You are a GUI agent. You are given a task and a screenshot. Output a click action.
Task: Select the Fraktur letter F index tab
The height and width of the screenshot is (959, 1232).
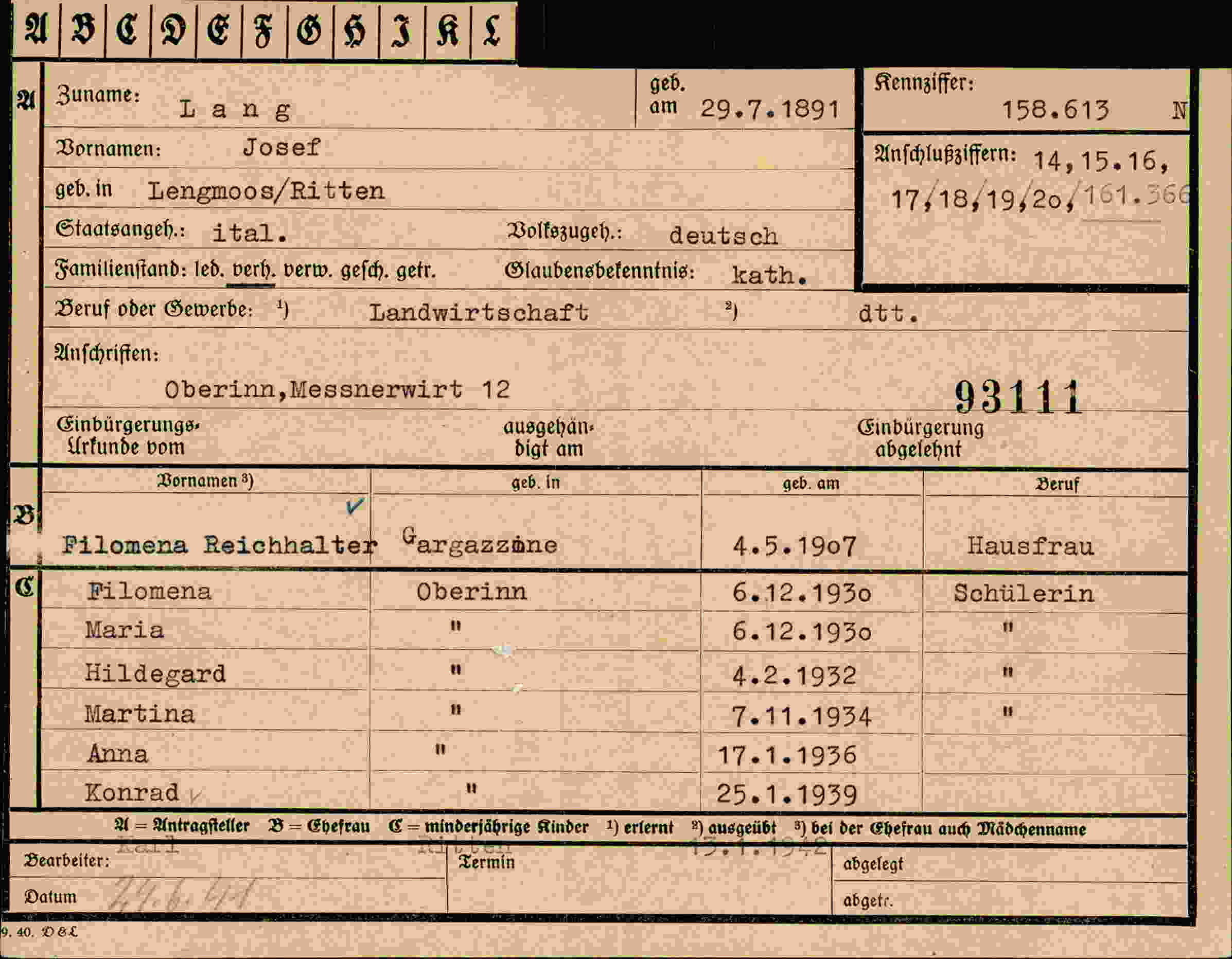click(x=263, y=29)
